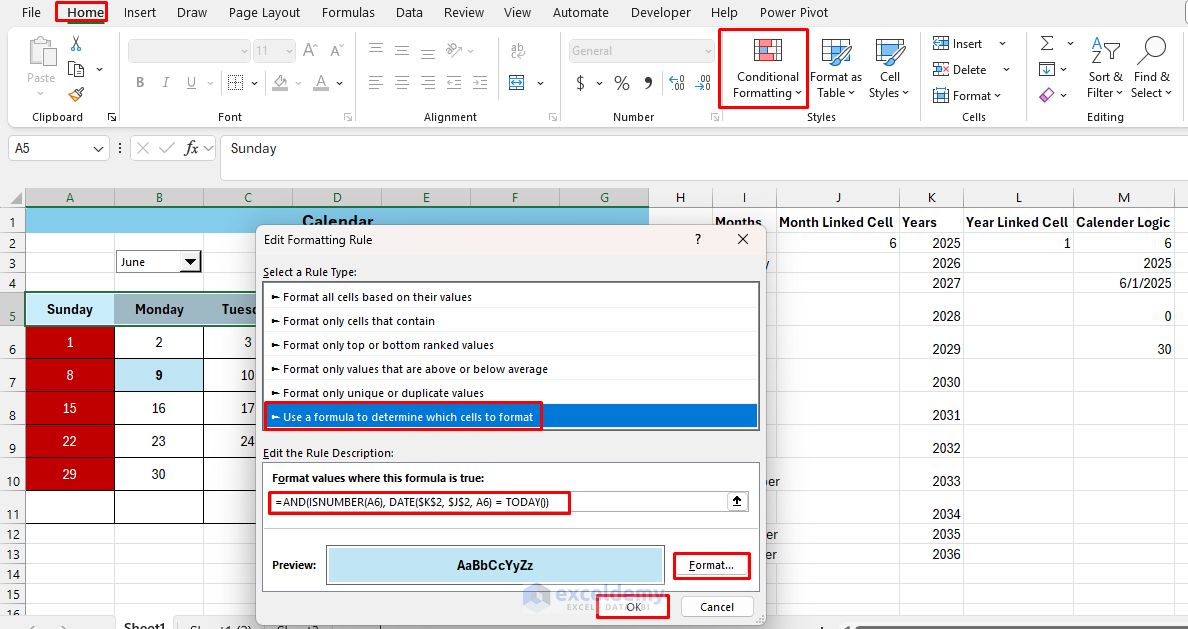Screen dimensions: 1188x629
Task: Open Find & Select menu
Action: coord(1152,69)
